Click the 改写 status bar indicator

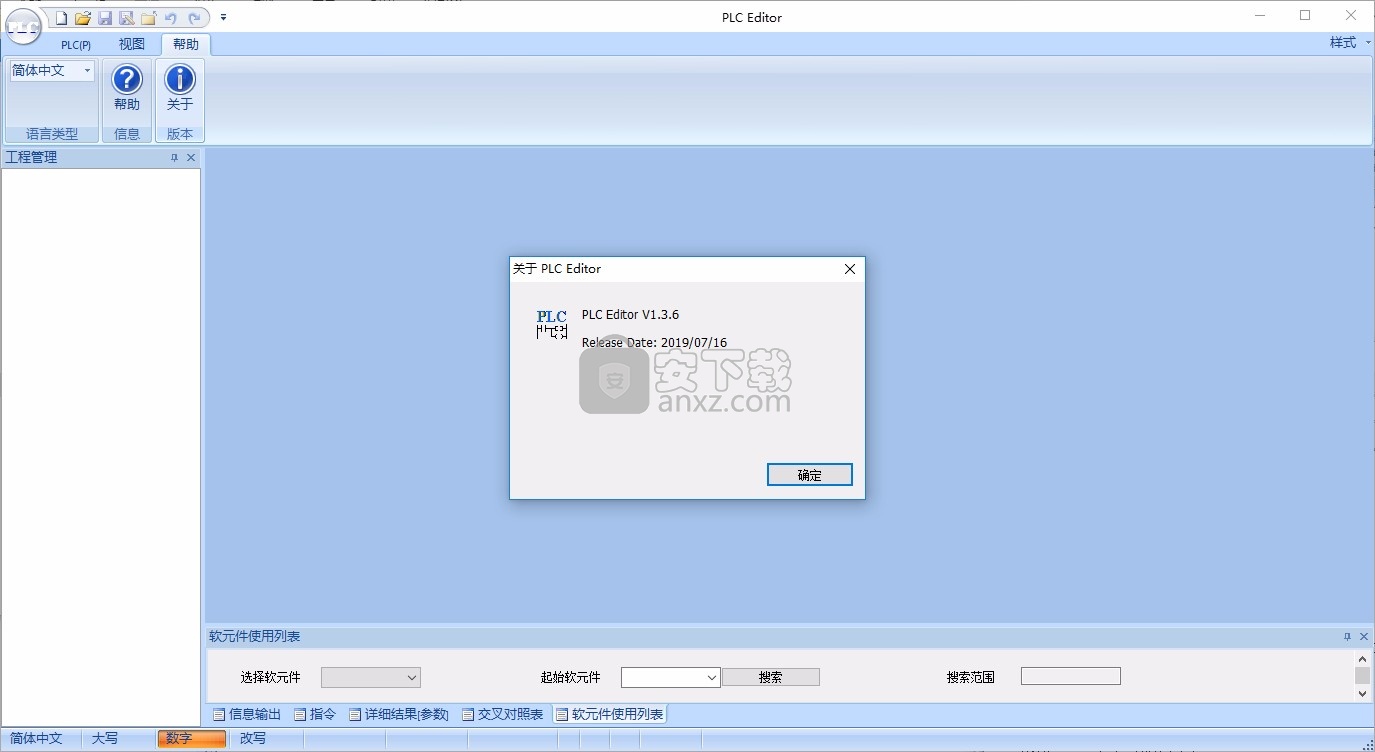pyautogui.click(x=253, y=739)
